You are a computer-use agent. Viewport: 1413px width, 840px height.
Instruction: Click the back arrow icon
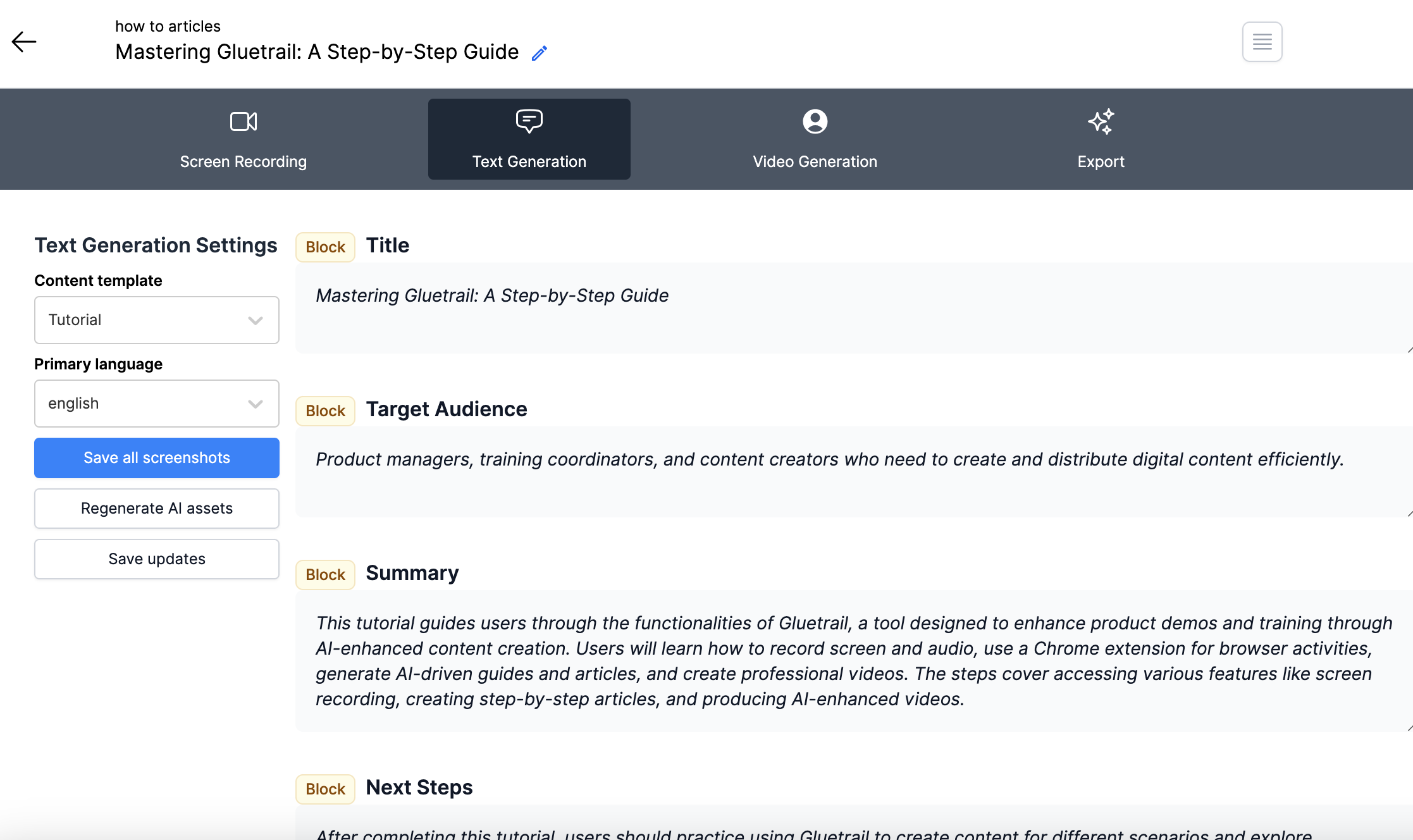pyautogui.click(x=24, y=42)
